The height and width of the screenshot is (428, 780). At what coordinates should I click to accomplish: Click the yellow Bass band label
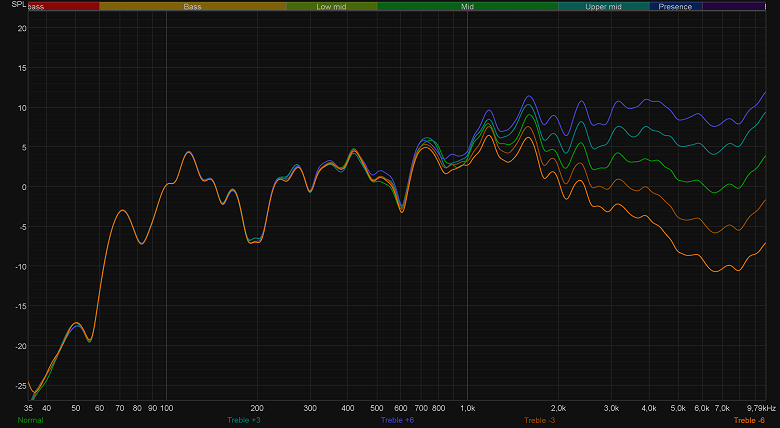click(193, 6)
